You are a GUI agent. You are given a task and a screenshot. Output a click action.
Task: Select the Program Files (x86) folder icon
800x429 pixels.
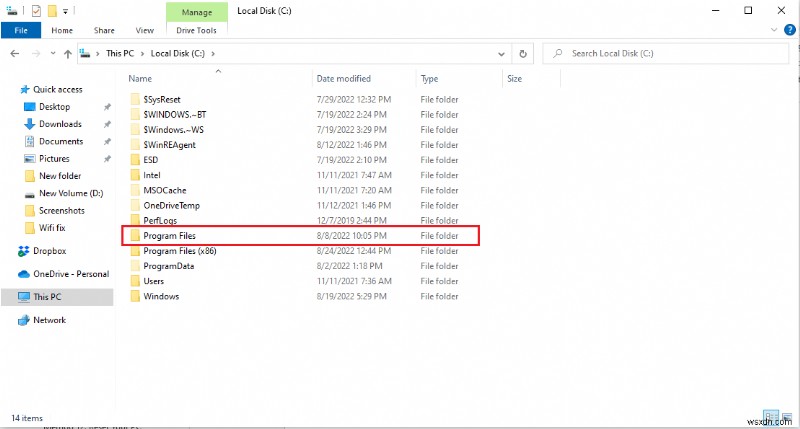135,251
